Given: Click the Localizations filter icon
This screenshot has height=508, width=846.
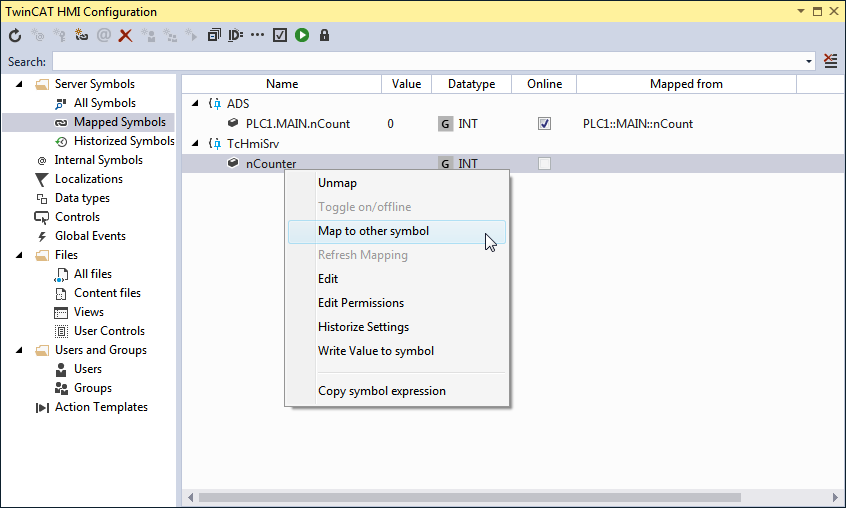Looking at the screenshot, I should pos(42,180).
